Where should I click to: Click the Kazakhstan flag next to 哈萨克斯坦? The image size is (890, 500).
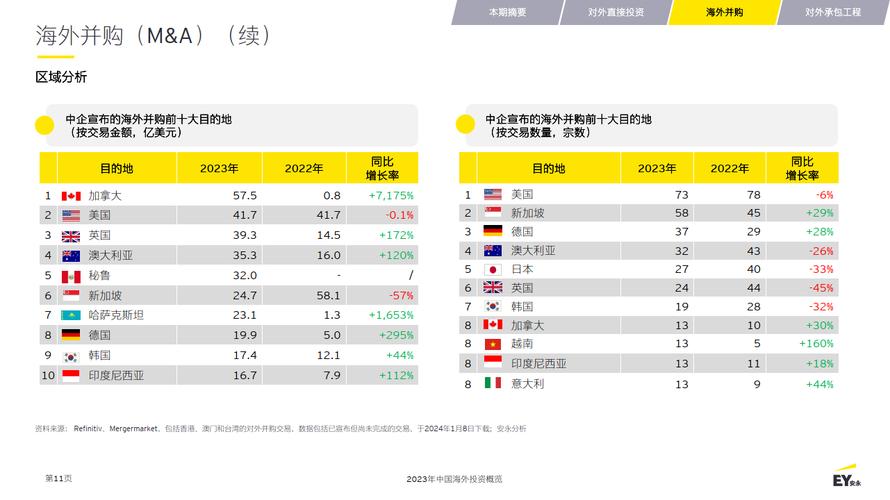71,316
